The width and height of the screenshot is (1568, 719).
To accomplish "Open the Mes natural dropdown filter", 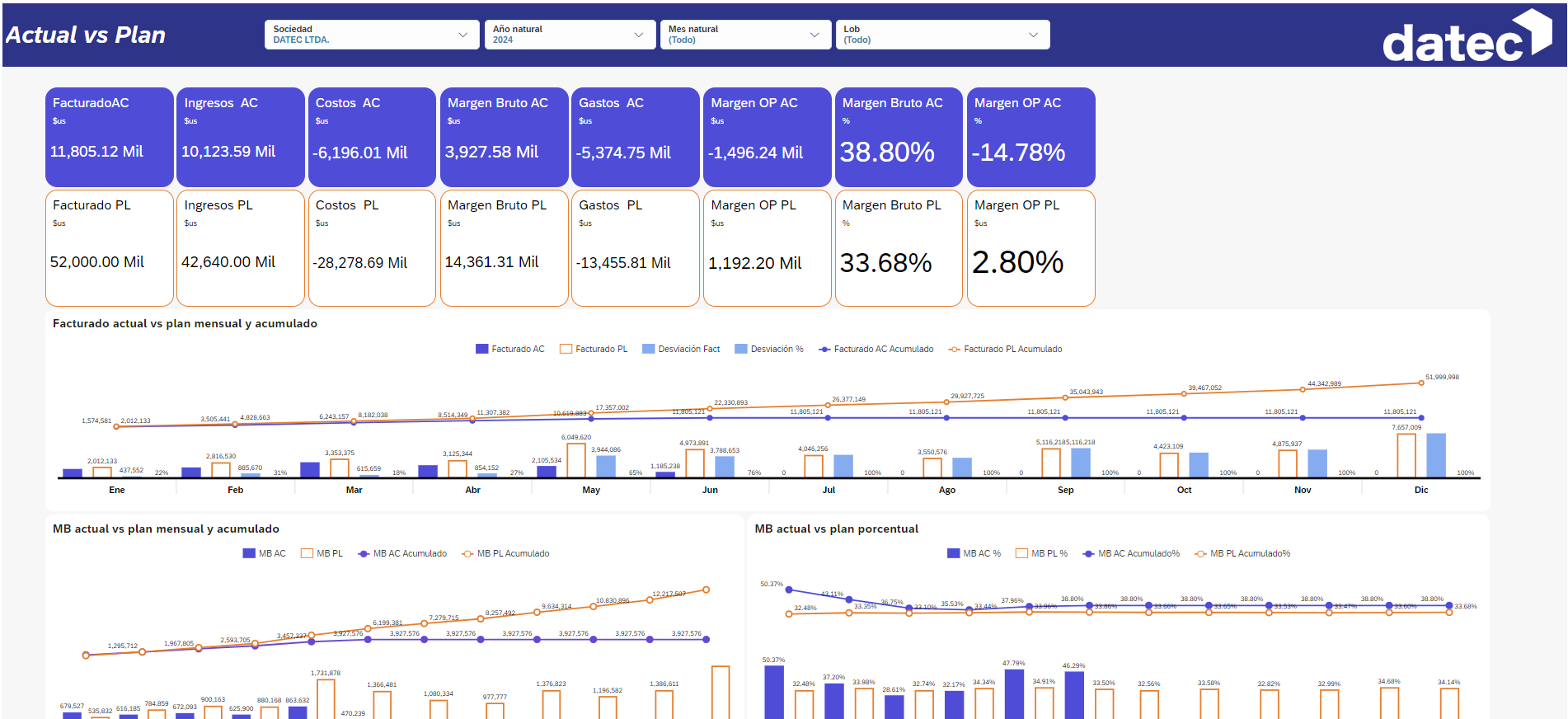I will pos(746,35).
